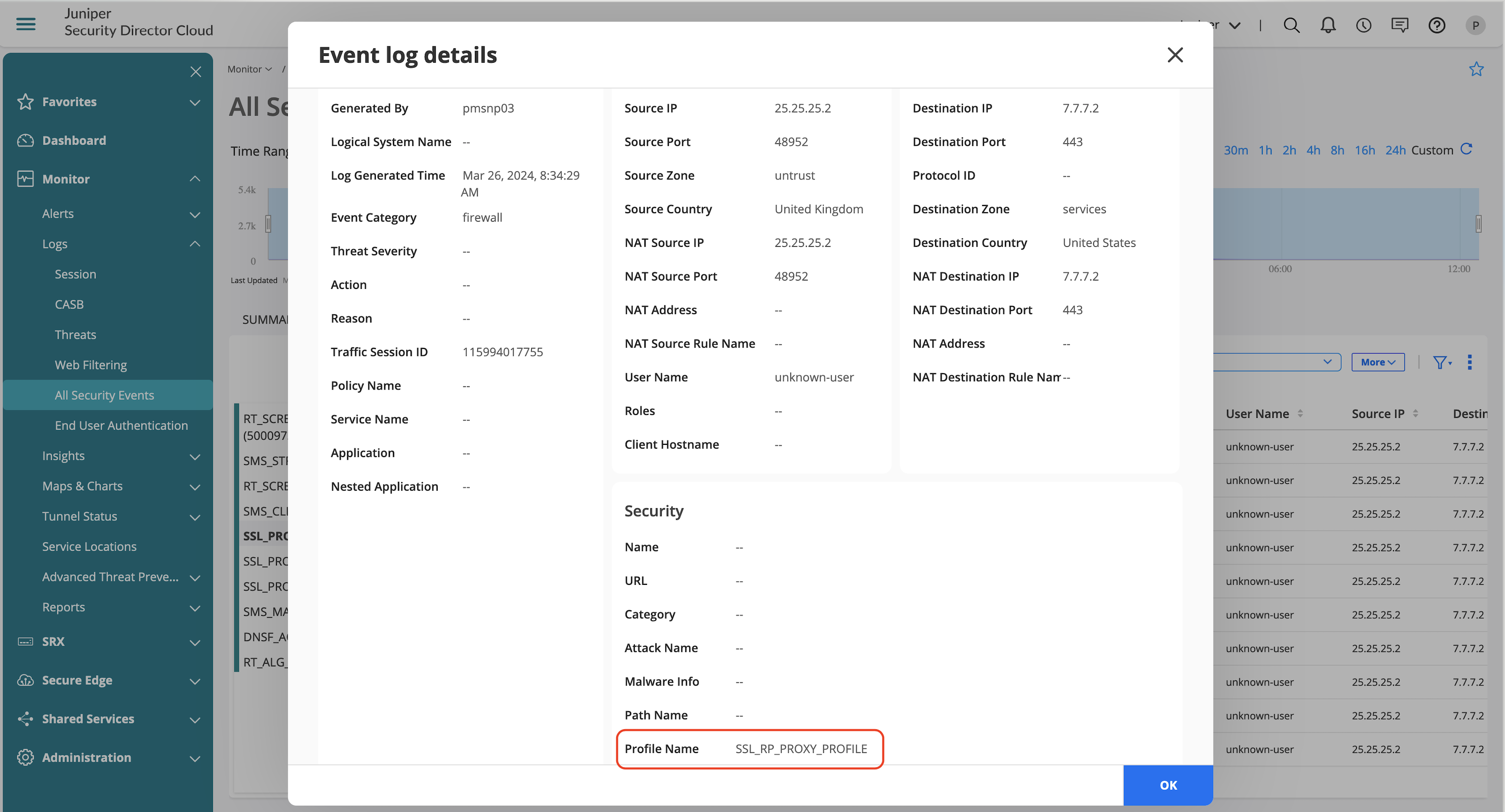Expand the Insights menu section
Viewport: 1505px width, 812px height.
tap(195, 456)
